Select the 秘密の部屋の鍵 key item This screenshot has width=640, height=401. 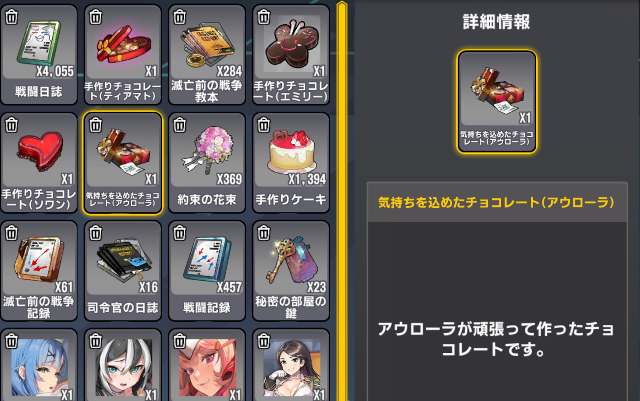[x=291, y=271]
